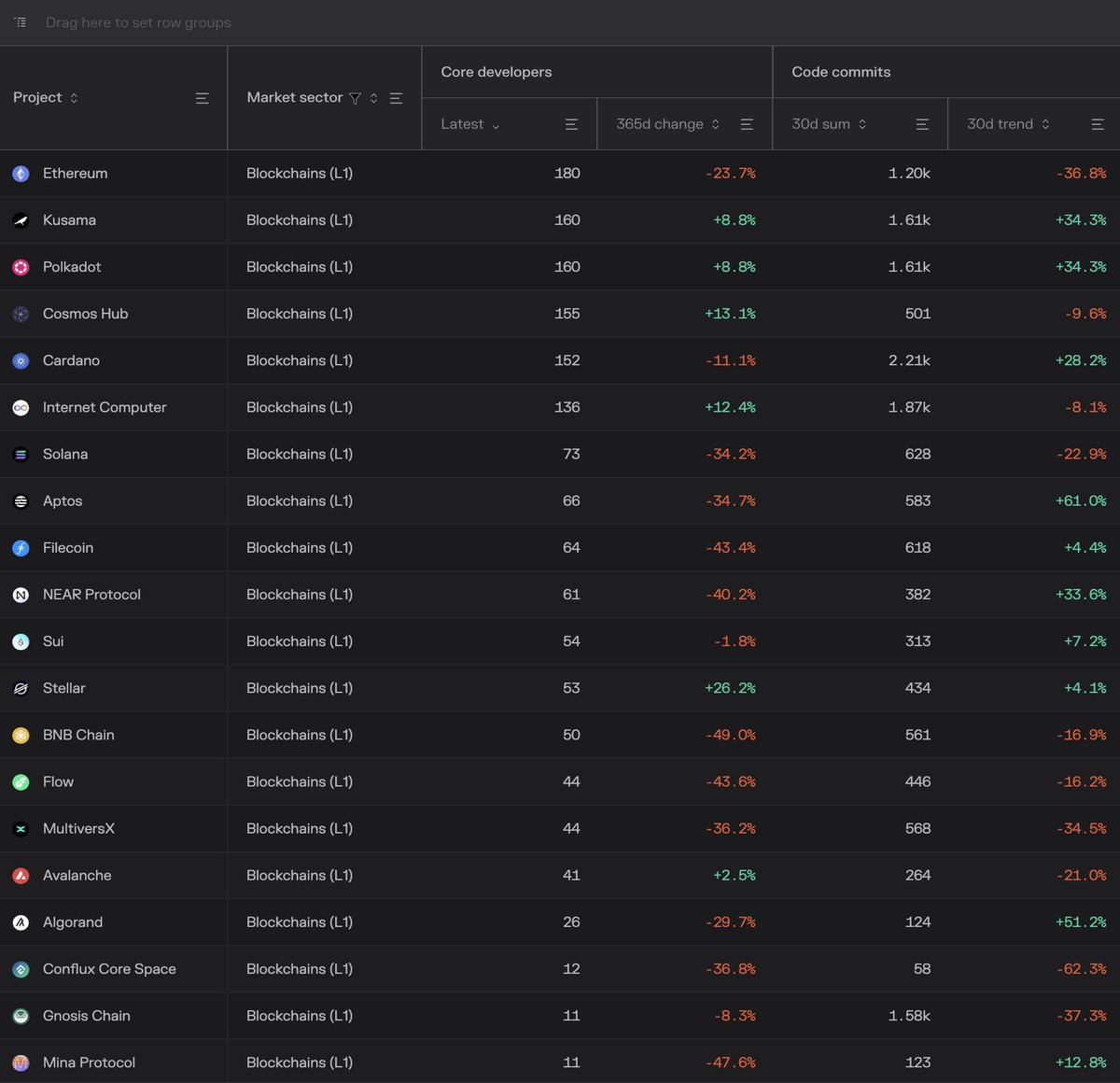Click the MultiversX logo icon

(x=21, y=829)
